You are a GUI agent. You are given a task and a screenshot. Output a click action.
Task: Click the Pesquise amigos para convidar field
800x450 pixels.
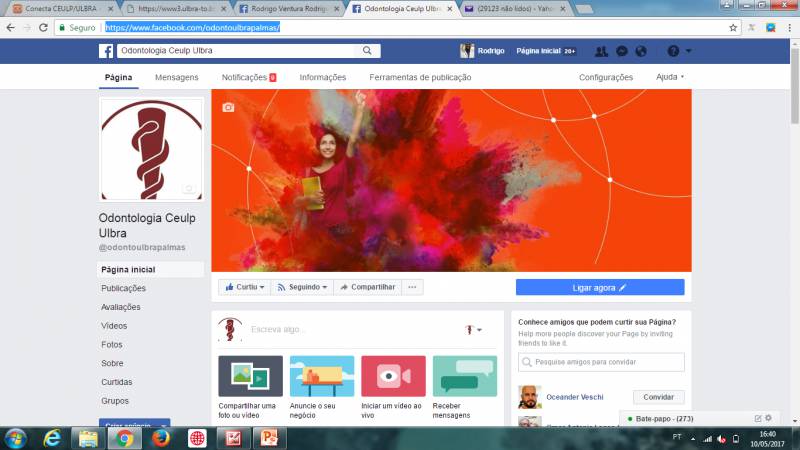[x=601, y=362]
